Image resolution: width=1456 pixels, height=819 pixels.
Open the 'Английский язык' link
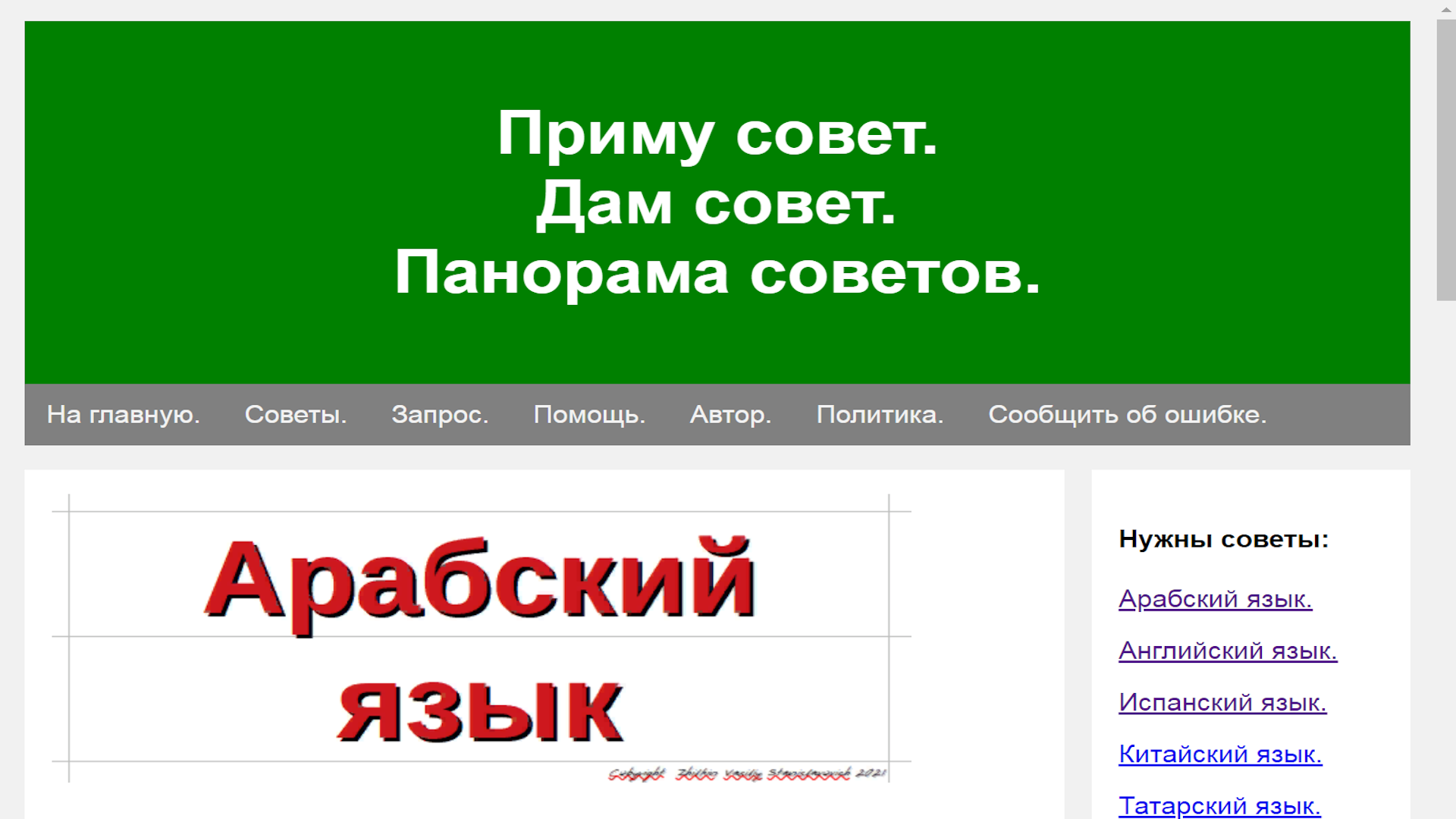click(1227, 651)
